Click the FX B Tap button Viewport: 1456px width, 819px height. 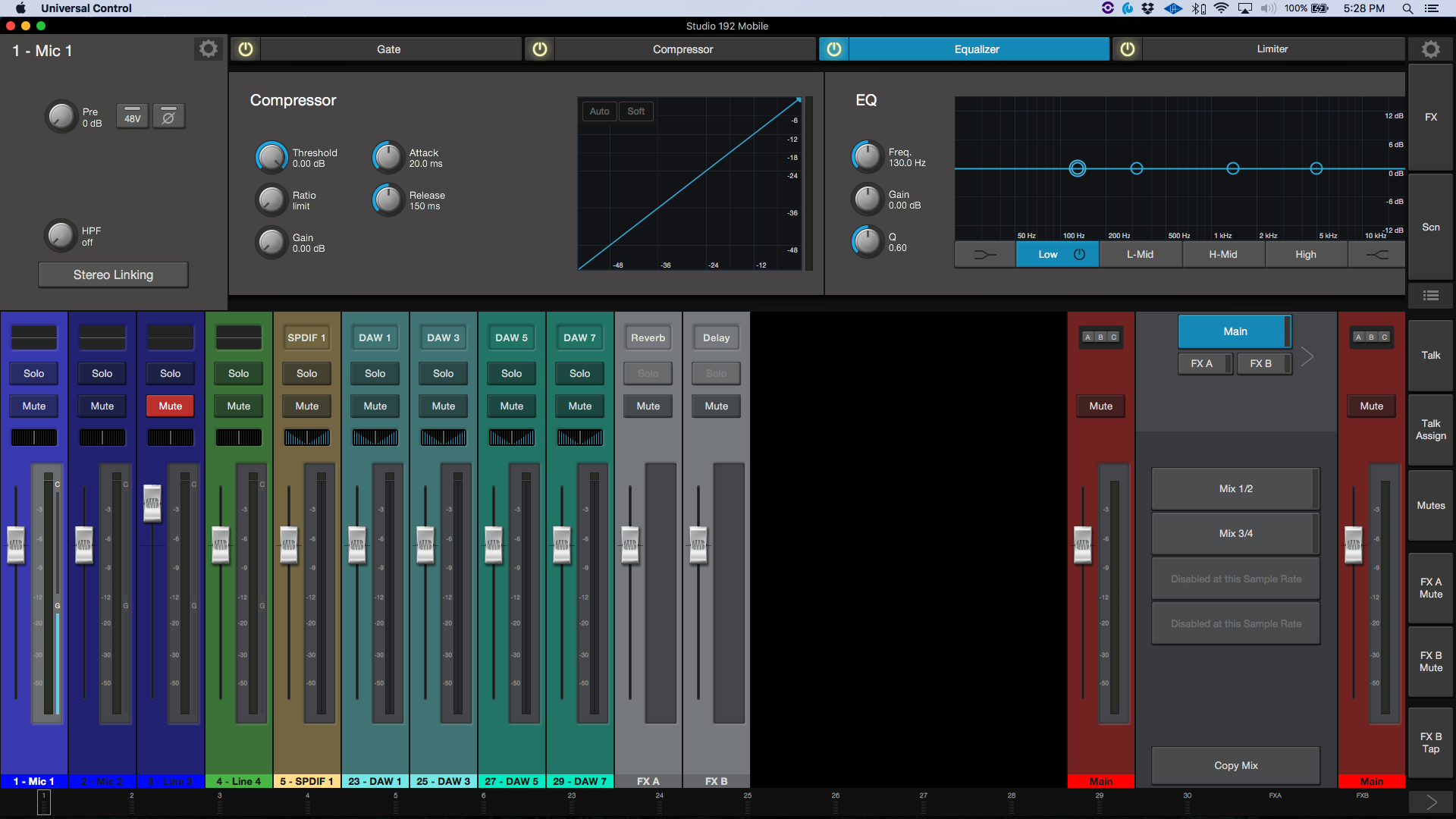coord(1431,743)
